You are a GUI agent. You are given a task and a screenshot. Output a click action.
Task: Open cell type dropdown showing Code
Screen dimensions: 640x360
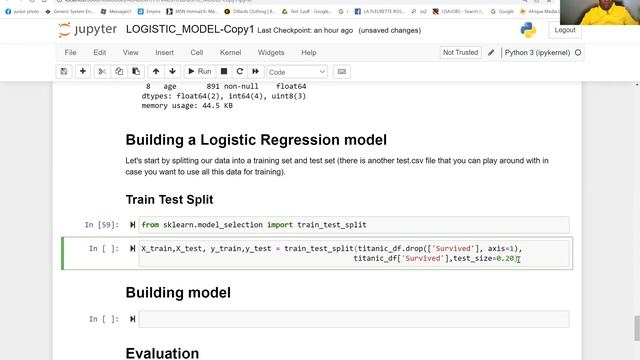tap(297, 72)
